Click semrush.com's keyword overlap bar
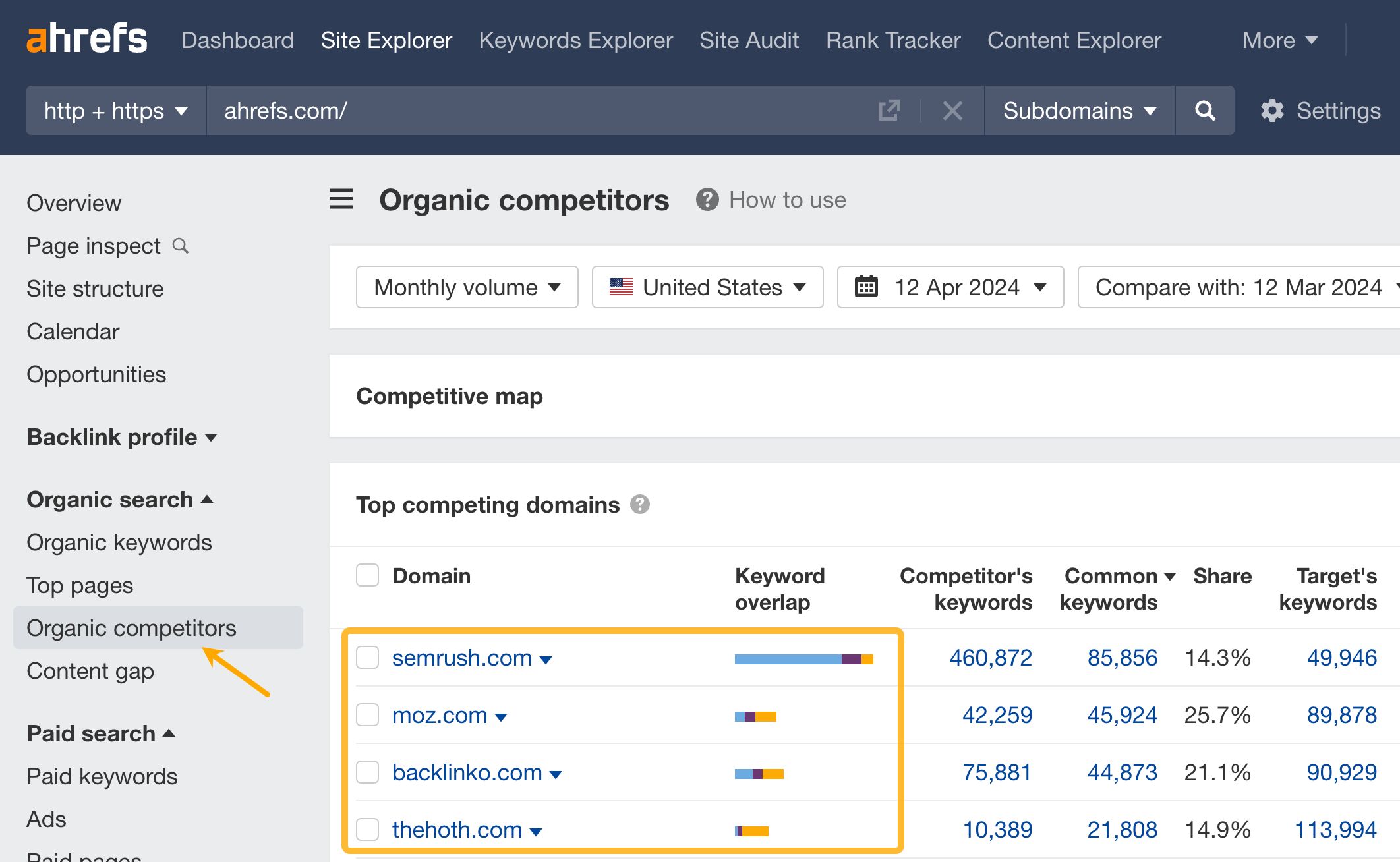 click(804, 657)
